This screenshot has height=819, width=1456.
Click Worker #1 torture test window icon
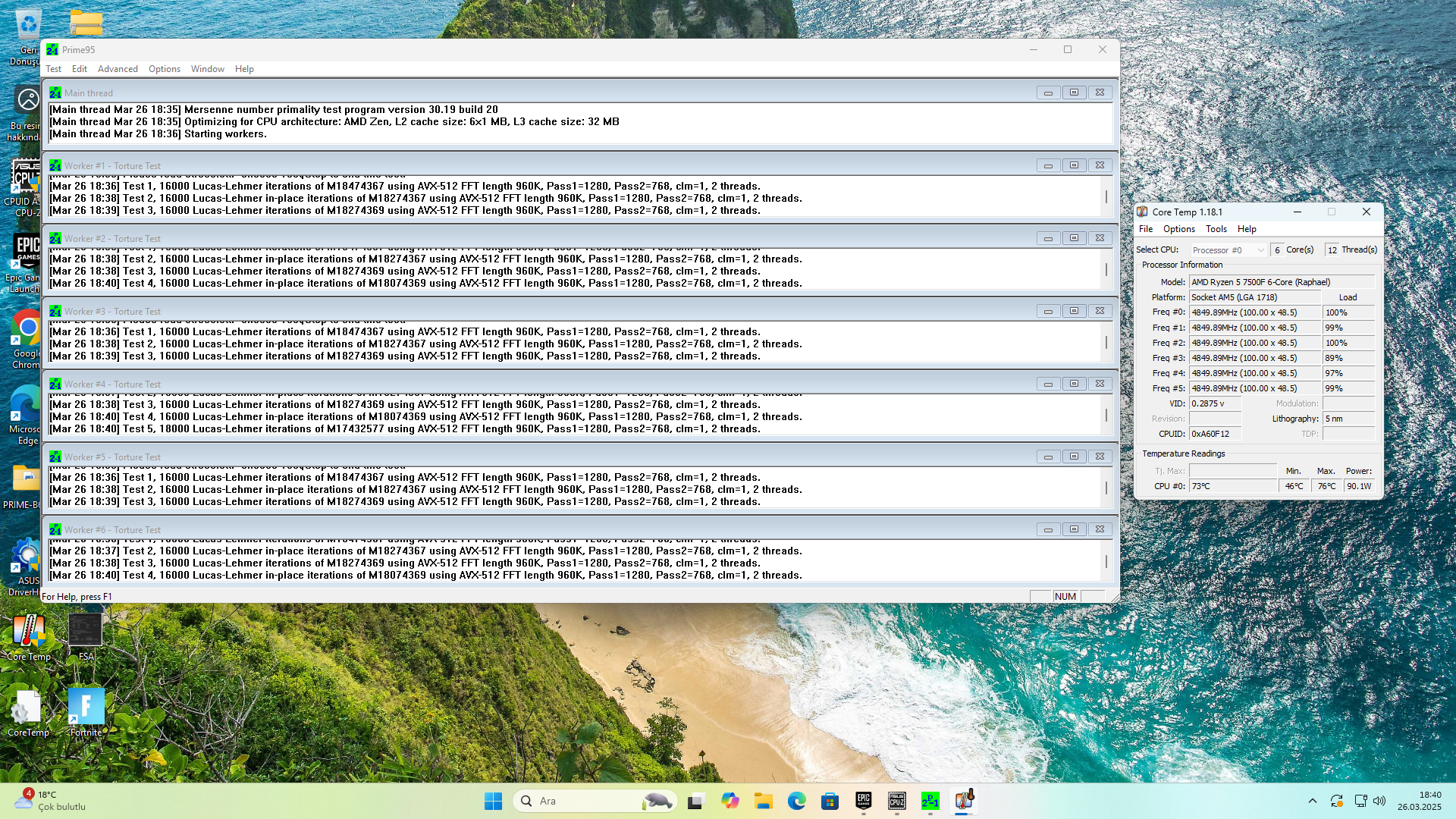[x=55, y=165]
